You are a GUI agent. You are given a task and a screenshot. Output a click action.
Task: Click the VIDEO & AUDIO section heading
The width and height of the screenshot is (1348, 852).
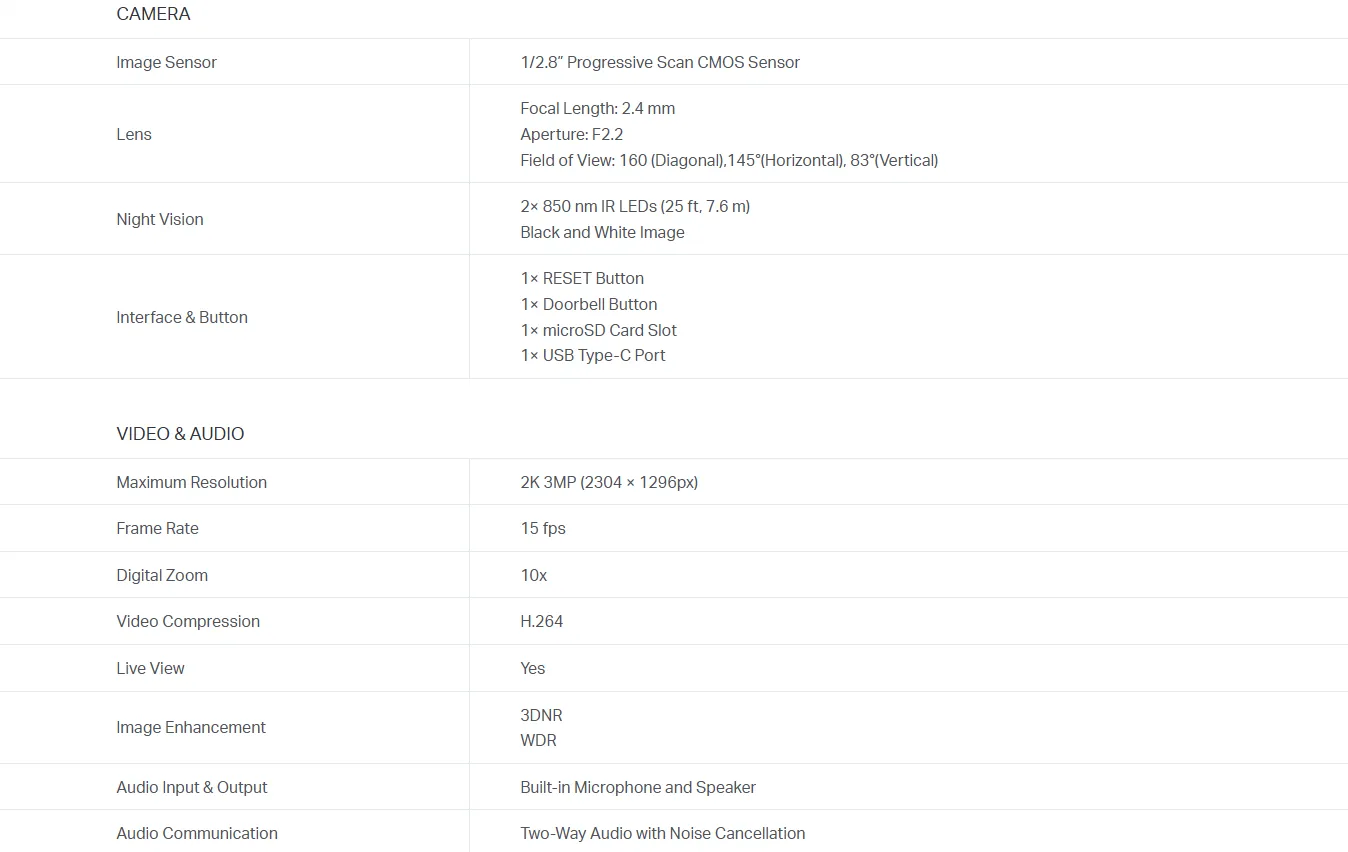point(180,434)
